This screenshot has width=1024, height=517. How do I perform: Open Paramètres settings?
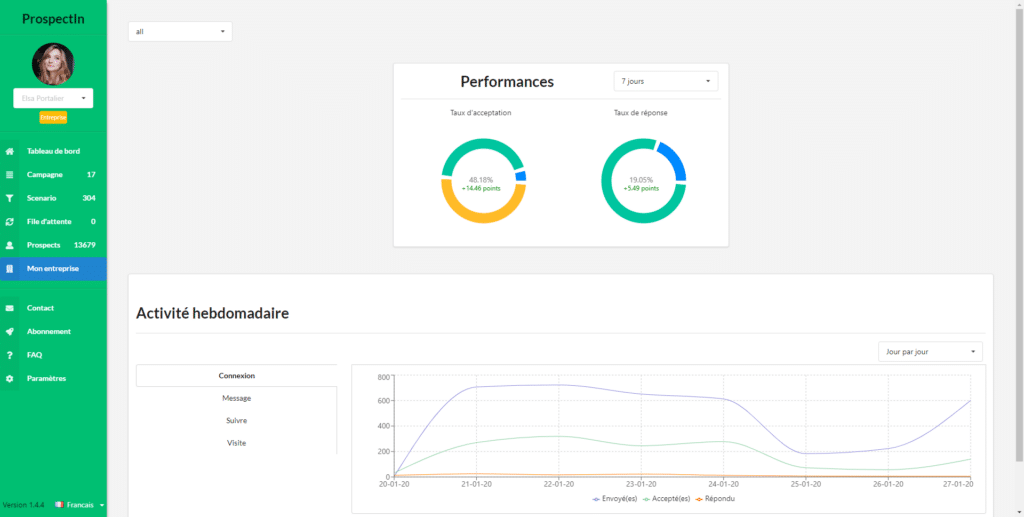pos(54,379)
